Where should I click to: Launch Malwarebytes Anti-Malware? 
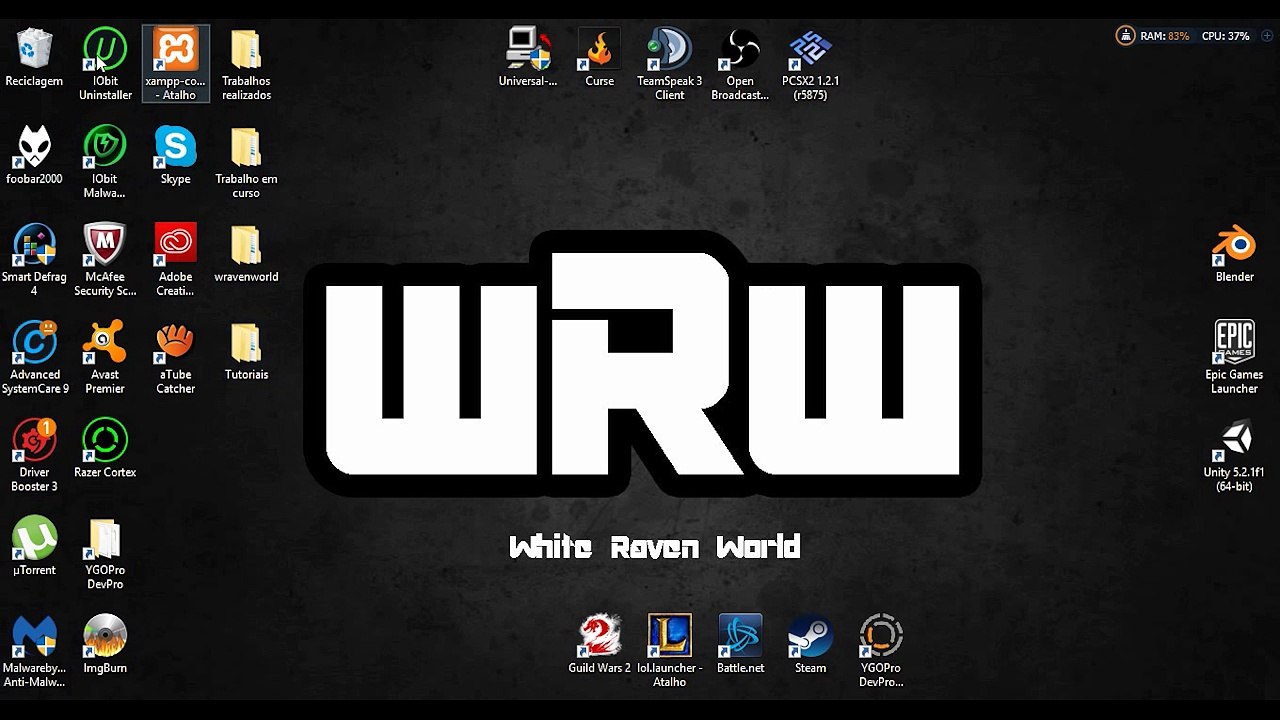click(34, 653)
